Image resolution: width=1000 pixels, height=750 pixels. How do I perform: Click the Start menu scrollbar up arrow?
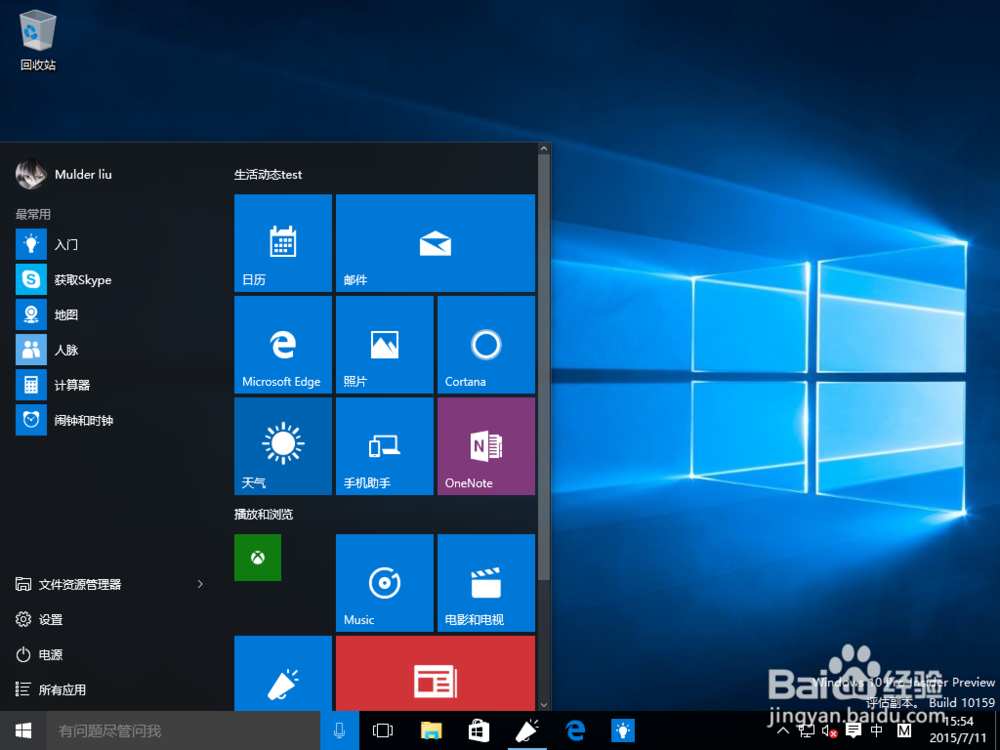(544, 149)
